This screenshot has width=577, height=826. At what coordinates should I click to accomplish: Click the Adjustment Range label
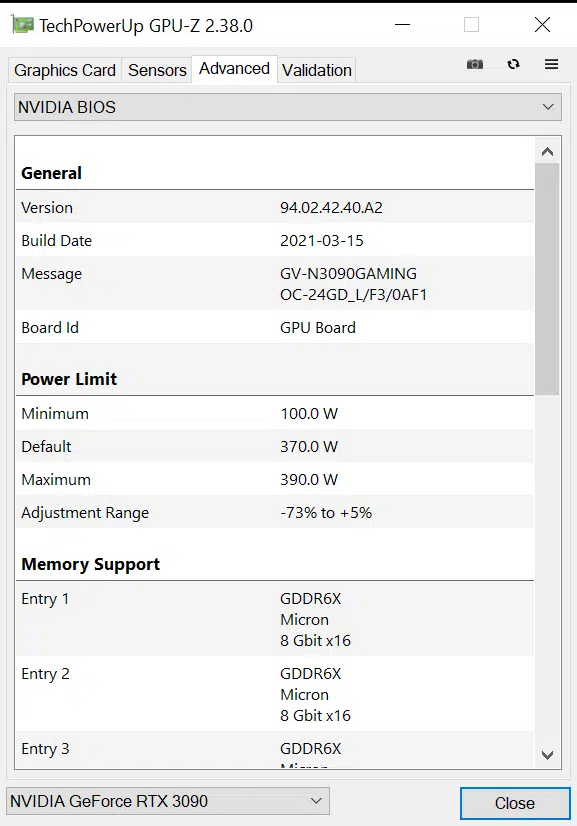pyautogui.click(x=85, y=513)
